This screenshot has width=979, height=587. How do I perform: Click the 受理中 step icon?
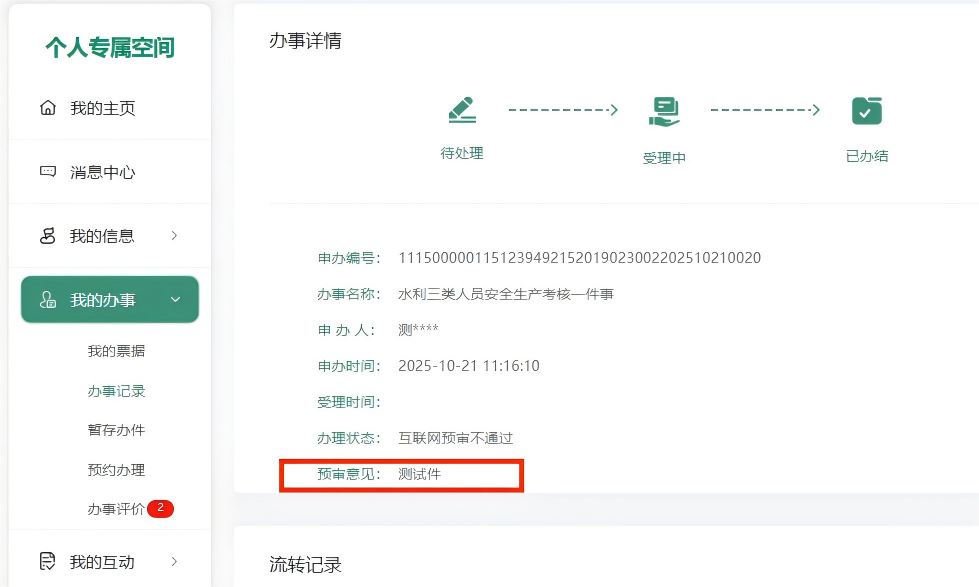click(x=664, y=111)
